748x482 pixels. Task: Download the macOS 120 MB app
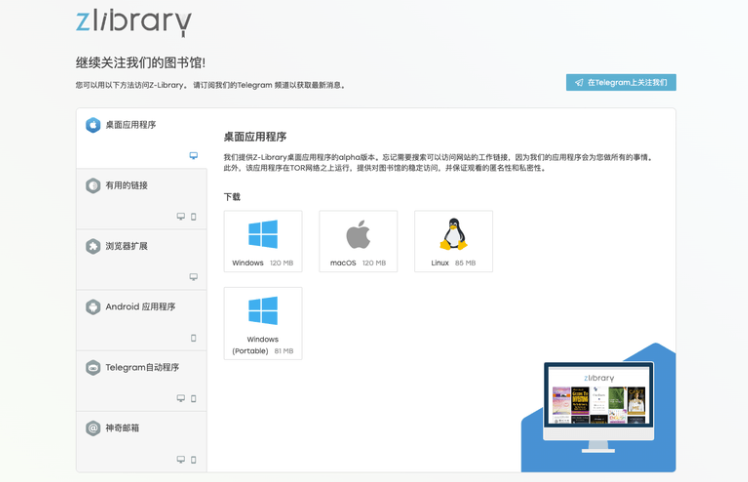(x=358, y=241)
